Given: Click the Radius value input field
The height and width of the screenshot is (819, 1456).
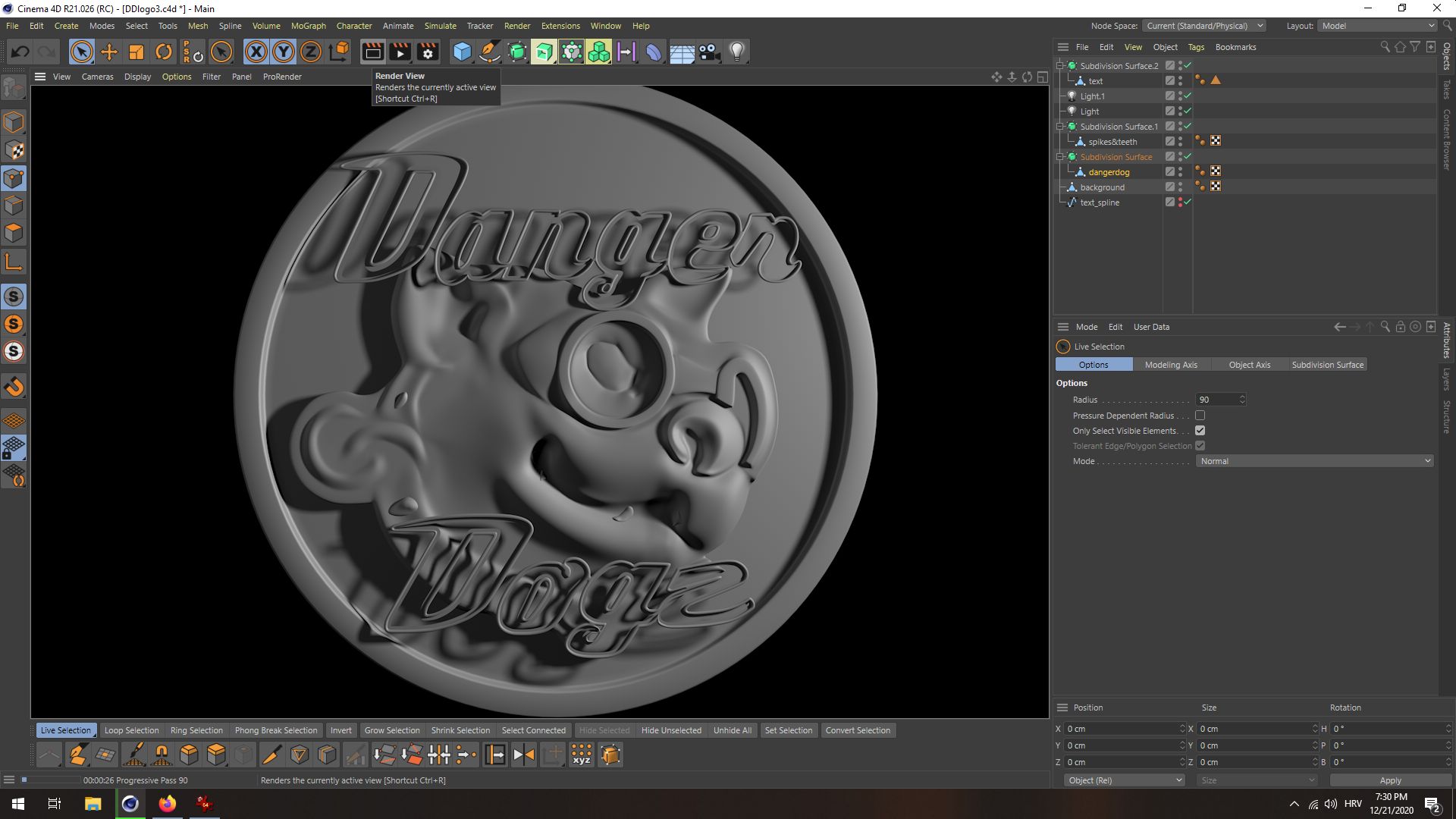Looking at the screenshot, I should [x=1216, y=400].
